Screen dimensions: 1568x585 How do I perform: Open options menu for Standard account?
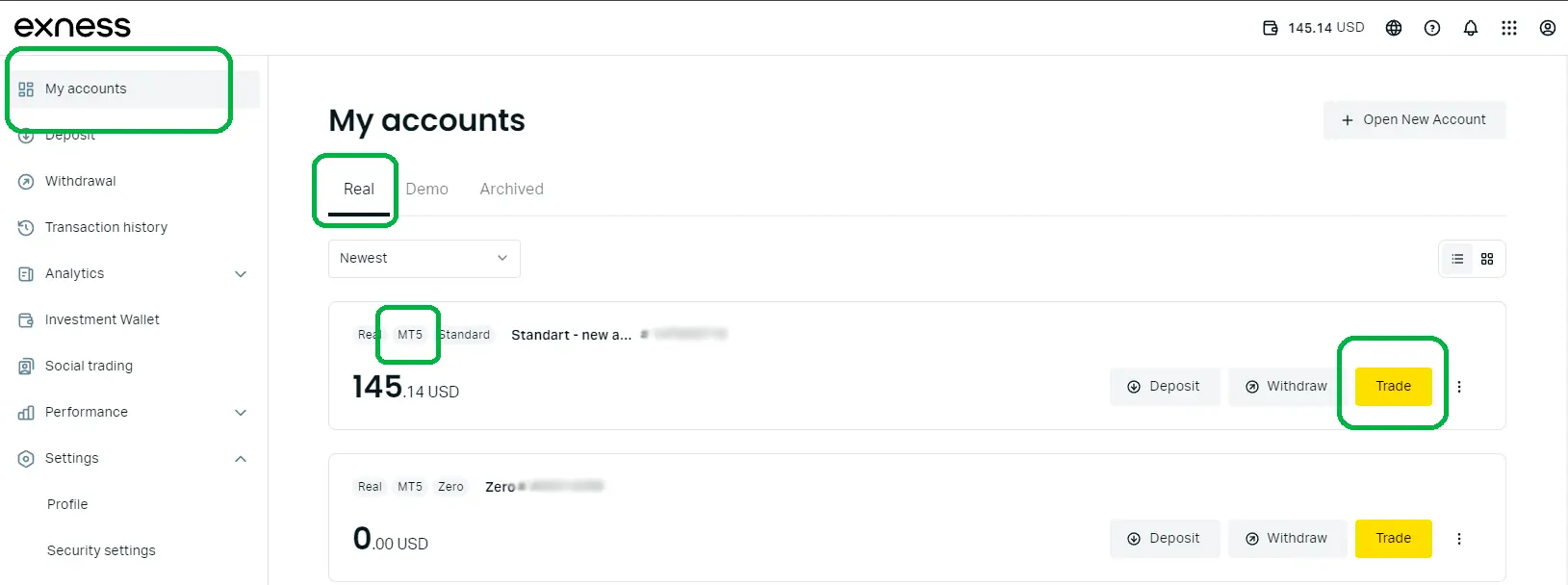point(1459,387)
